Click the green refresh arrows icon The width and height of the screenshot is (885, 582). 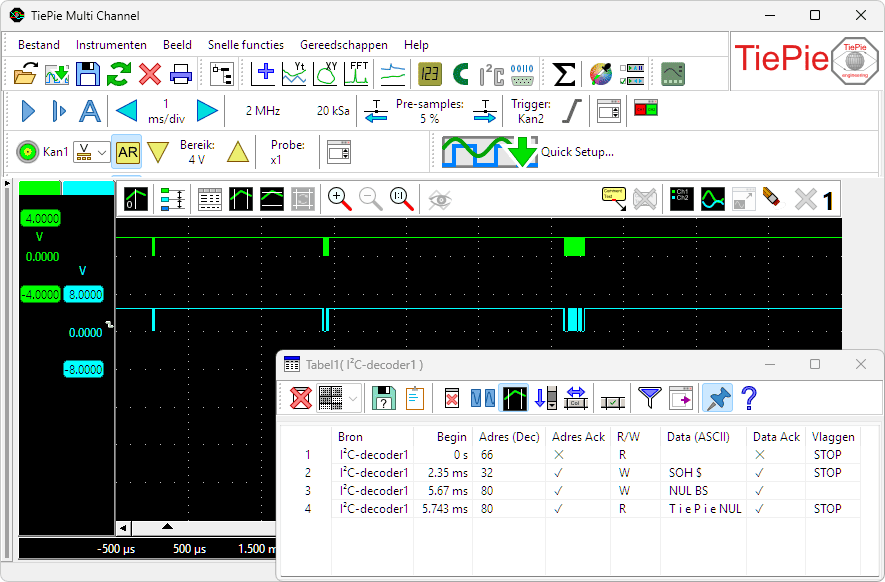point(119,74)
